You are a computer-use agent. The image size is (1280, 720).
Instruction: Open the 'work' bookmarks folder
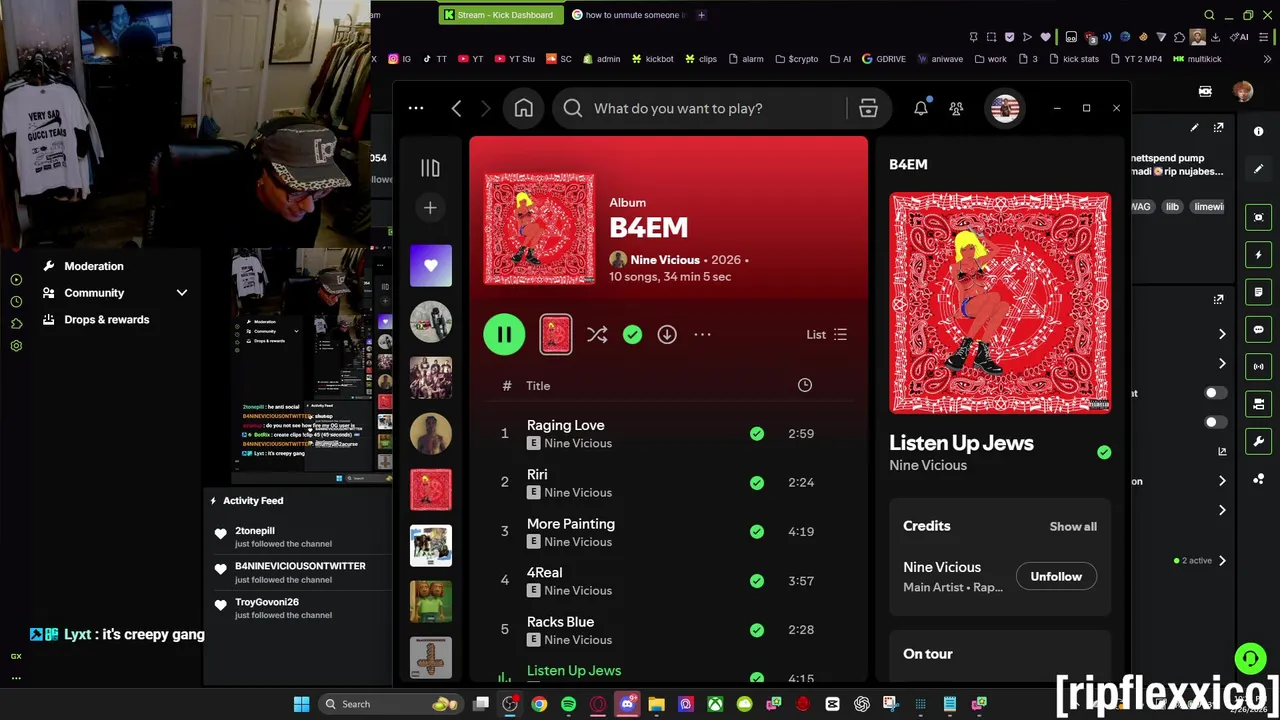coord(990,59)
